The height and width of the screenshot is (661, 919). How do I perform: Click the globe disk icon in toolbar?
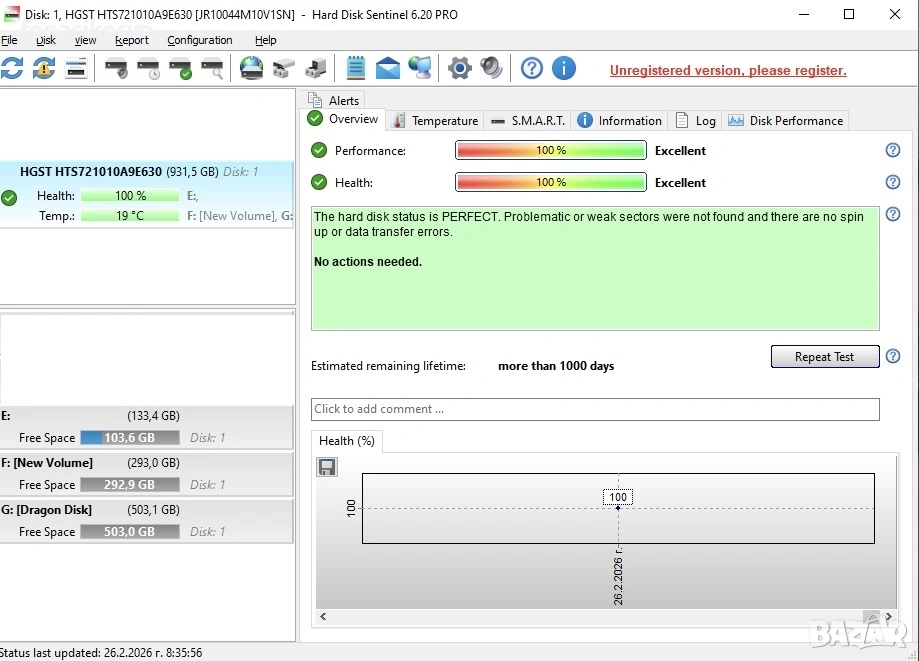point(251,68)
